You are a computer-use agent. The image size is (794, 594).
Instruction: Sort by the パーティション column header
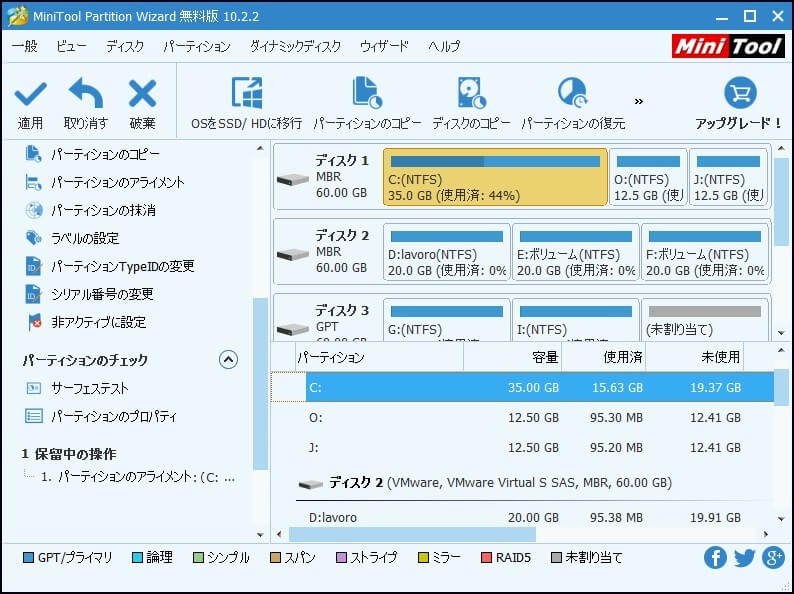click(379, 358)
